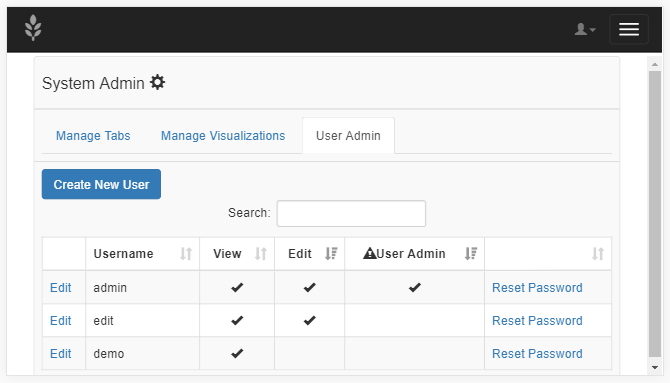Open the user account menu icon
The image size is (670, 383).
pyautogui.click(x=585, y=29)
